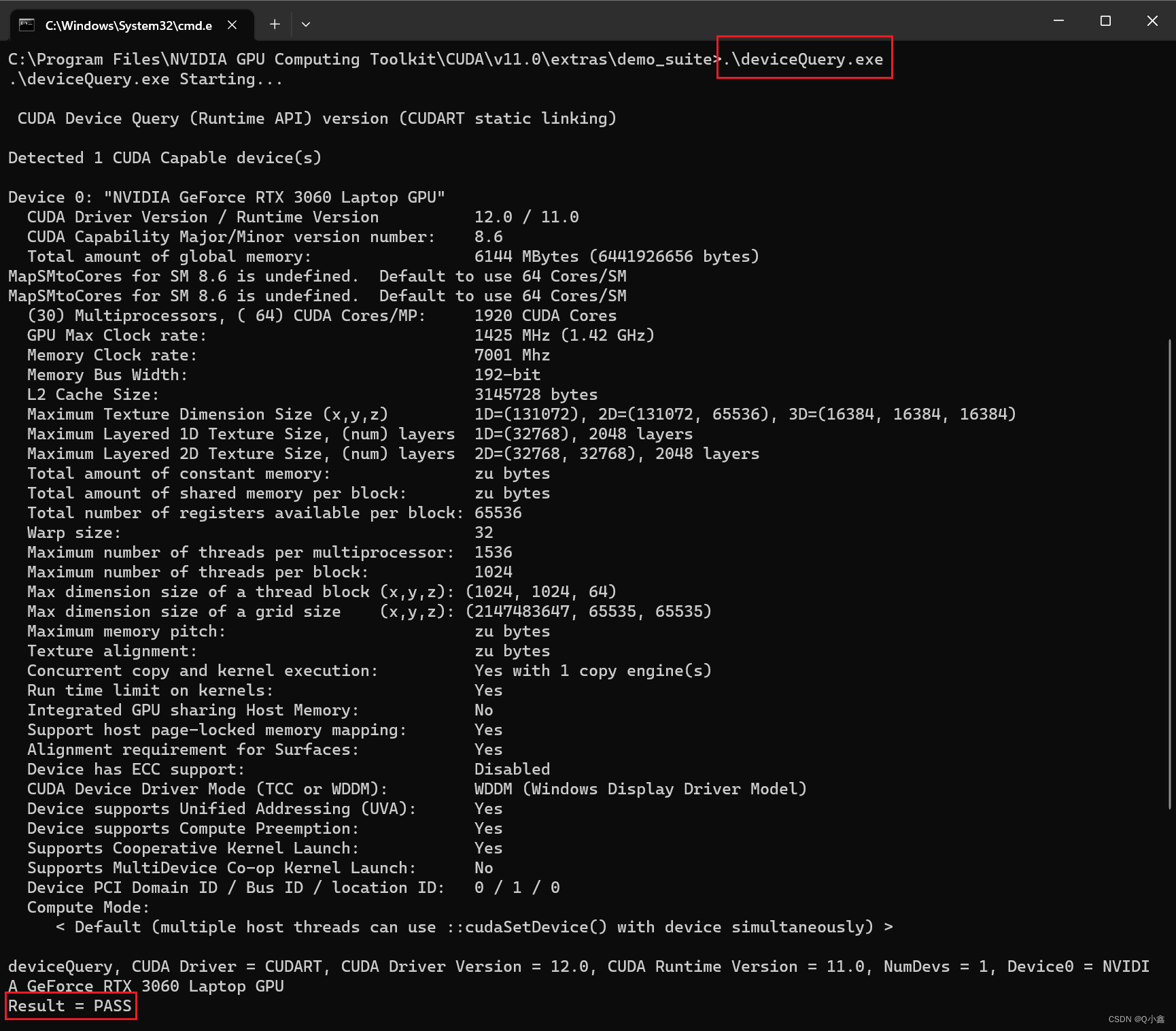
Task: Click the cmd.exe icon on the tab
Action: pyautogui.click(x=27, y=24)
